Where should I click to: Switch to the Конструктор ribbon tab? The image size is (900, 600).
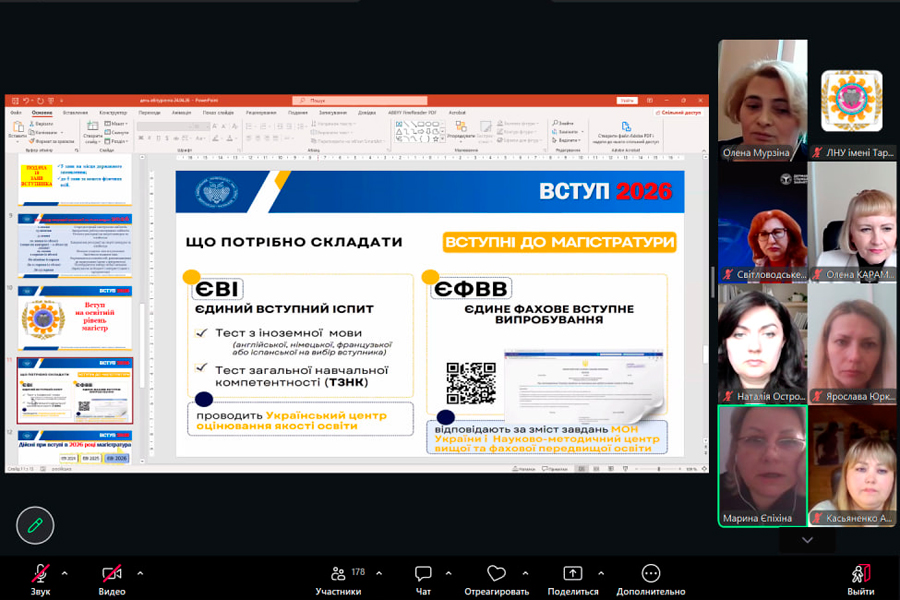click(x=113, y=113)
